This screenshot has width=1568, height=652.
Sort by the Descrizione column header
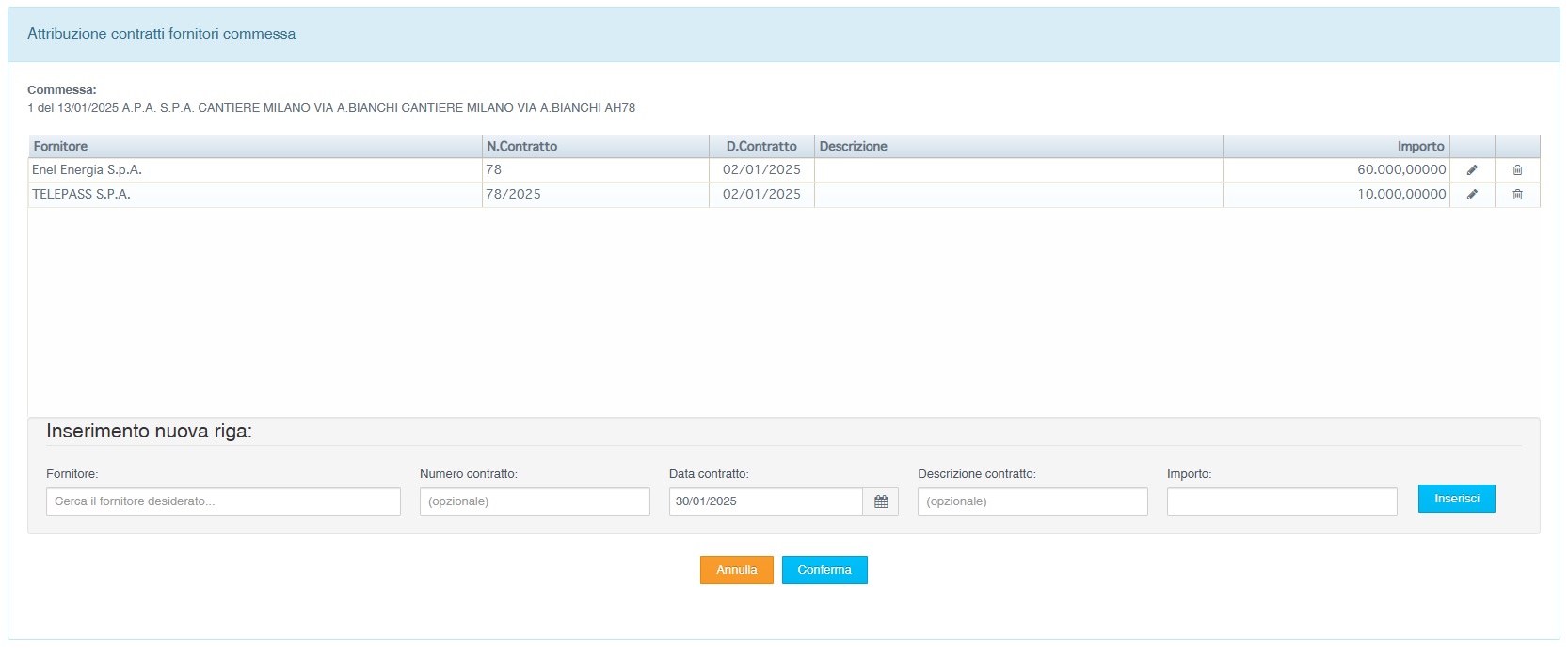pyautogui.click(x=854, y=147)
